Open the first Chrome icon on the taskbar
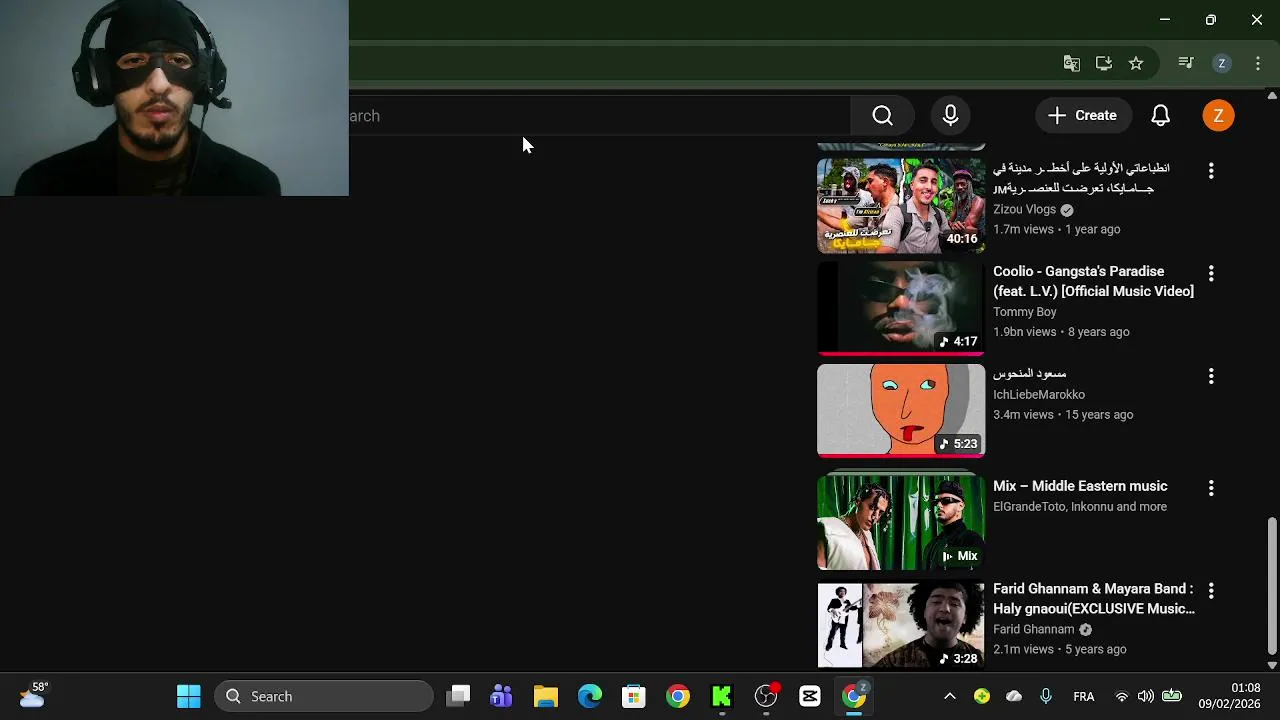This screenshot has height=720, width=1280. [x=678, y=696]
